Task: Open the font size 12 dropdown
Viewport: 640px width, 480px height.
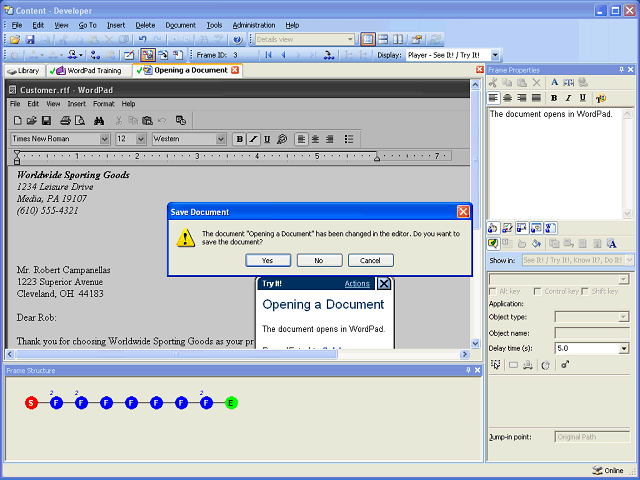Action: [141, 139]
